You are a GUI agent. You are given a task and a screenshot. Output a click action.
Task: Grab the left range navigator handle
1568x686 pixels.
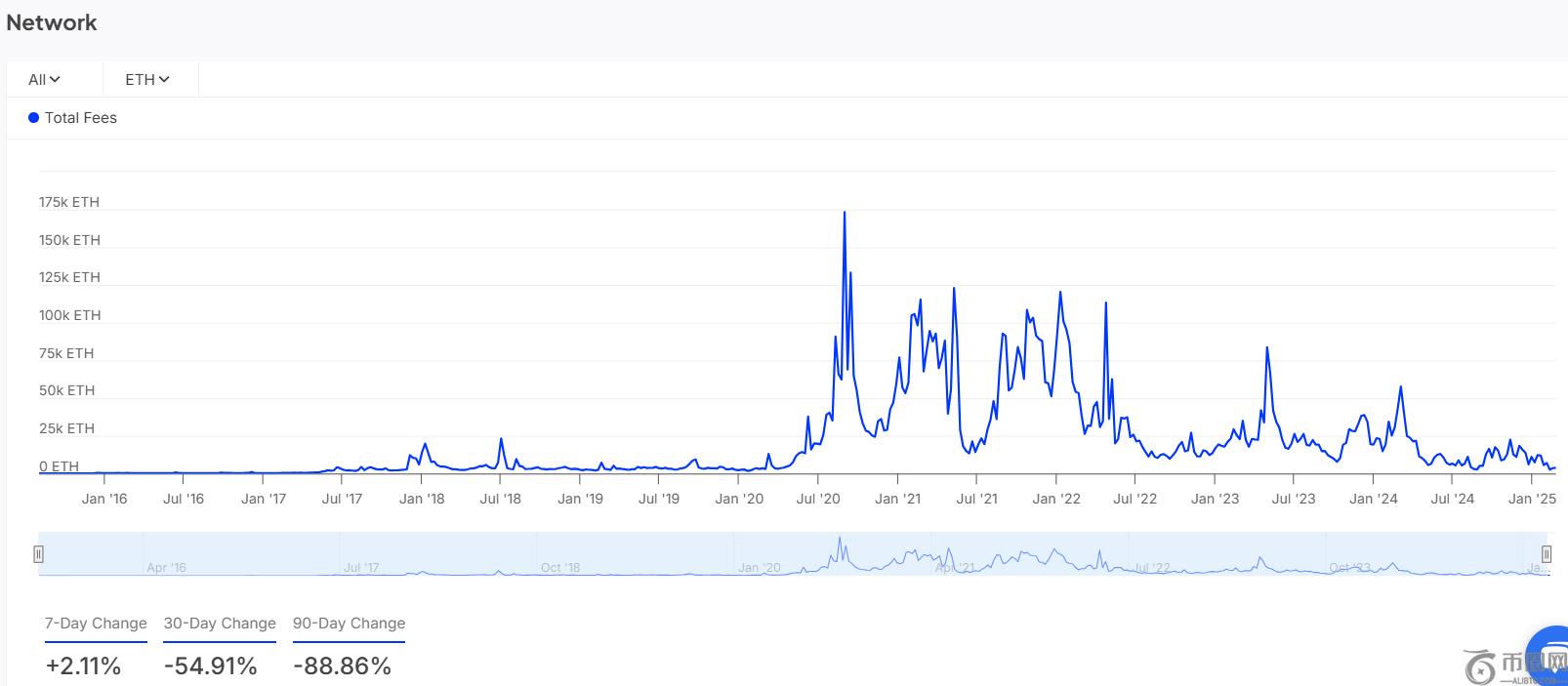[38, 554]
